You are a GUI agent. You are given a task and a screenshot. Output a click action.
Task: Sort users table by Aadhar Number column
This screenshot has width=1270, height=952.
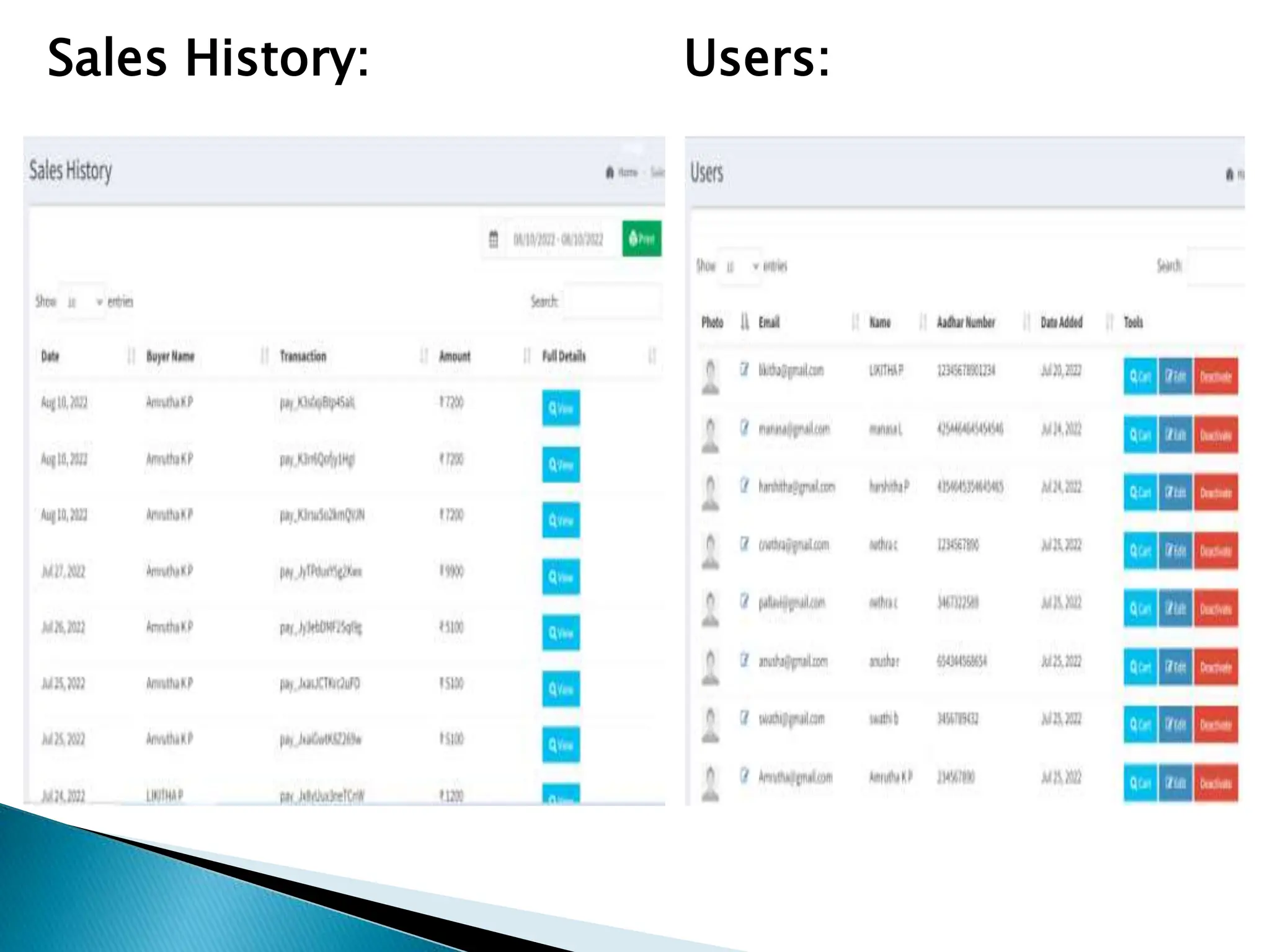point(982,322)
